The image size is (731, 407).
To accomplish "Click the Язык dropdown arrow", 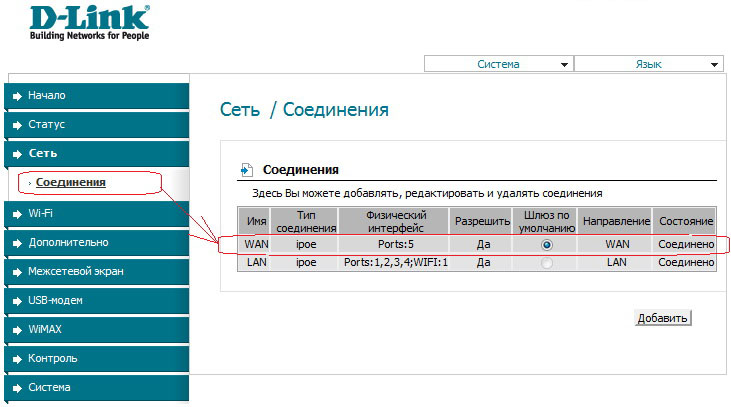I will [714, 65].
